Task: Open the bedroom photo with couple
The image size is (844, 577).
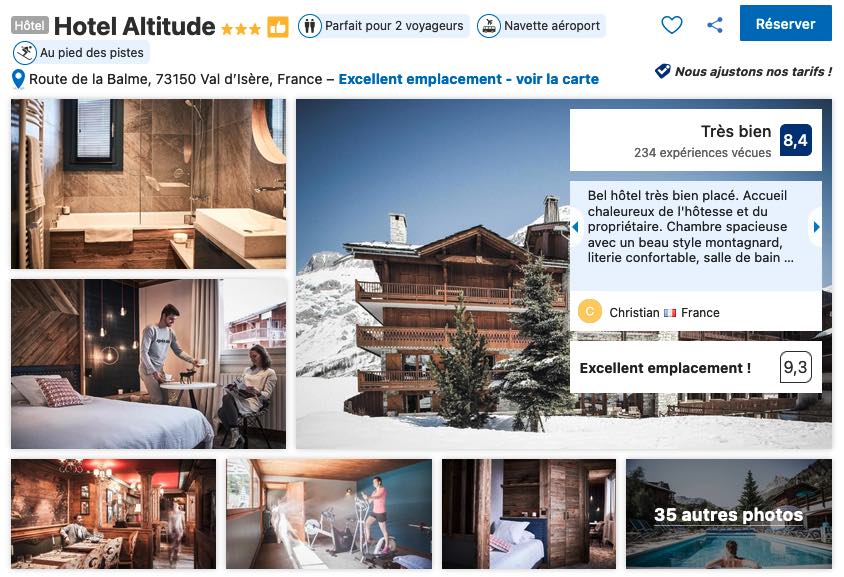Action: click(x=149, y=364)
